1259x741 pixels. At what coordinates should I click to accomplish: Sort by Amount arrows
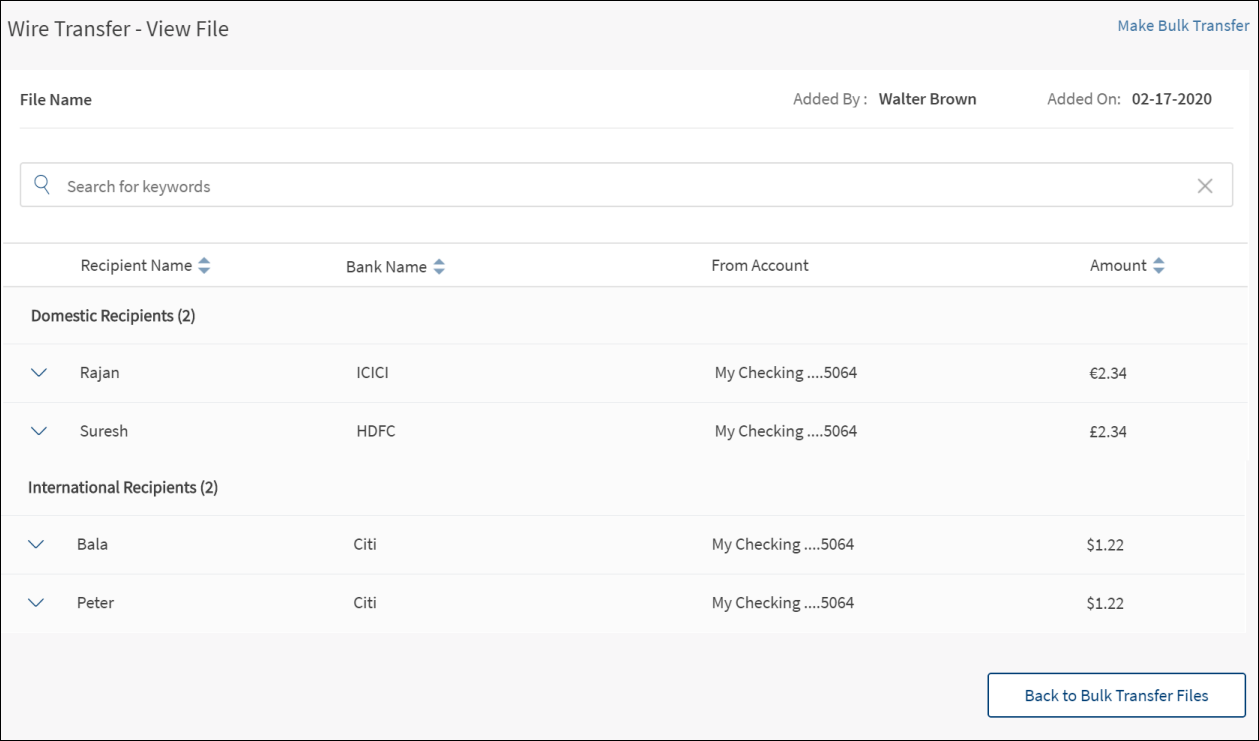(x=1159, y=266)
